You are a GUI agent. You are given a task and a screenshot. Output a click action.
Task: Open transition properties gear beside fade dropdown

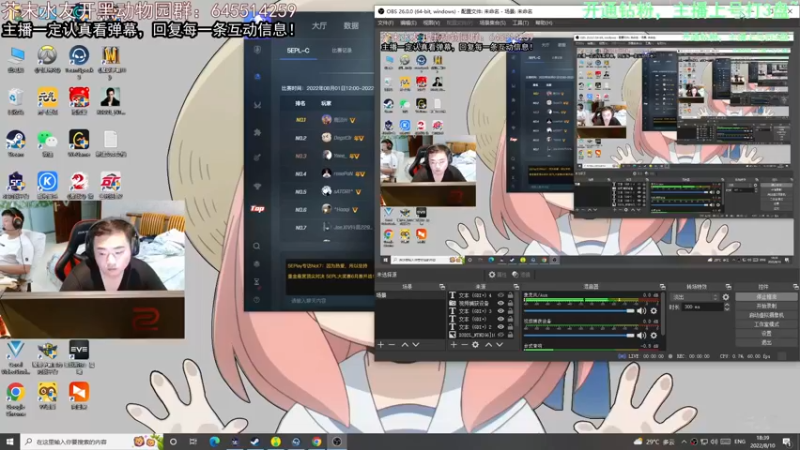pos(726,297)
